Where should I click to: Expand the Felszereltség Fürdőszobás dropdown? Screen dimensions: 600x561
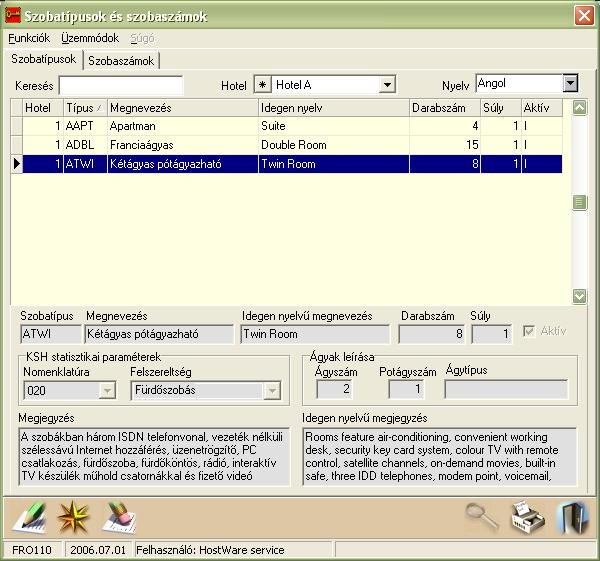(x=272, y=391)
